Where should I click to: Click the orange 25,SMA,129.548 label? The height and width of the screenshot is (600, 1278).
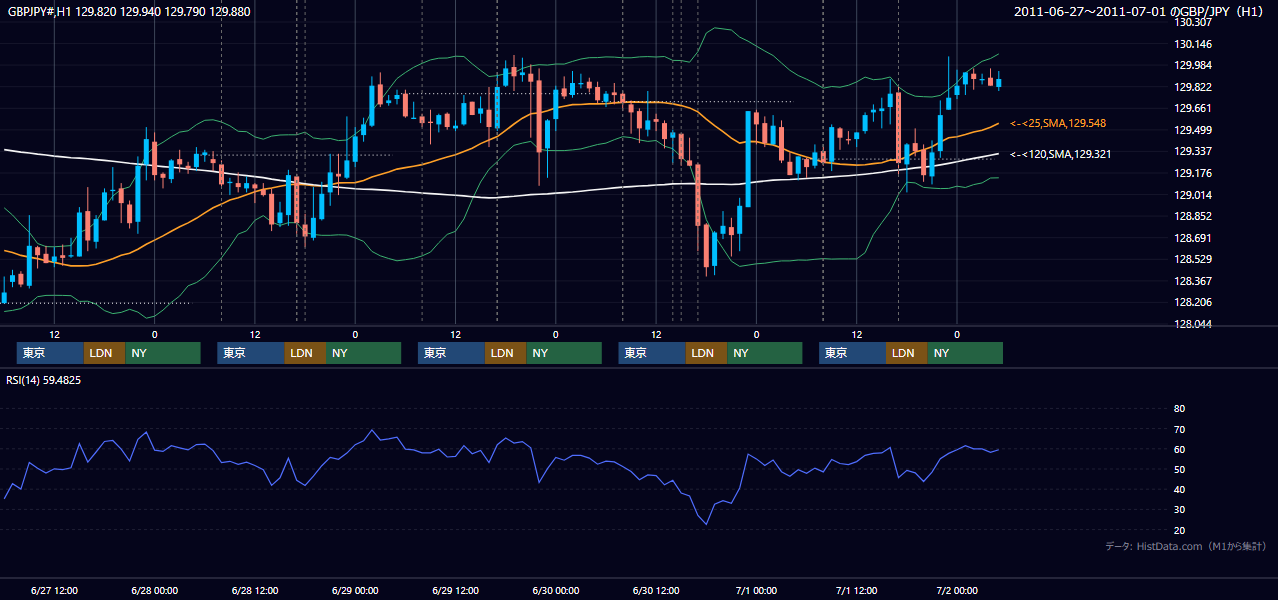[x=1058, y=123]
